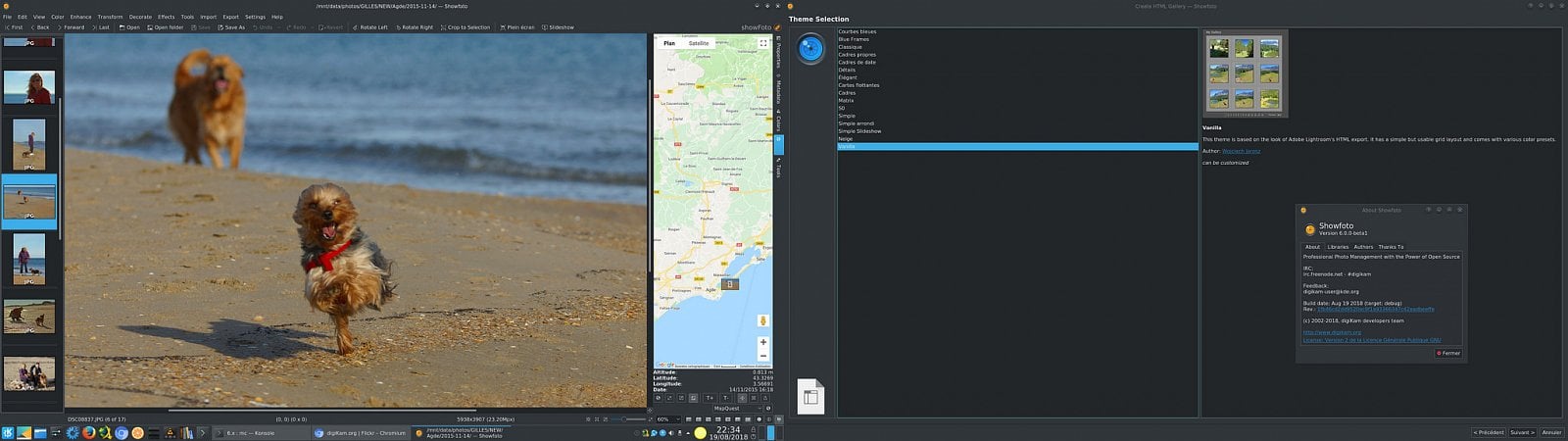Open the Transform menu
The width and height of the screenshot is (1568, 441).
click(110, 17)
